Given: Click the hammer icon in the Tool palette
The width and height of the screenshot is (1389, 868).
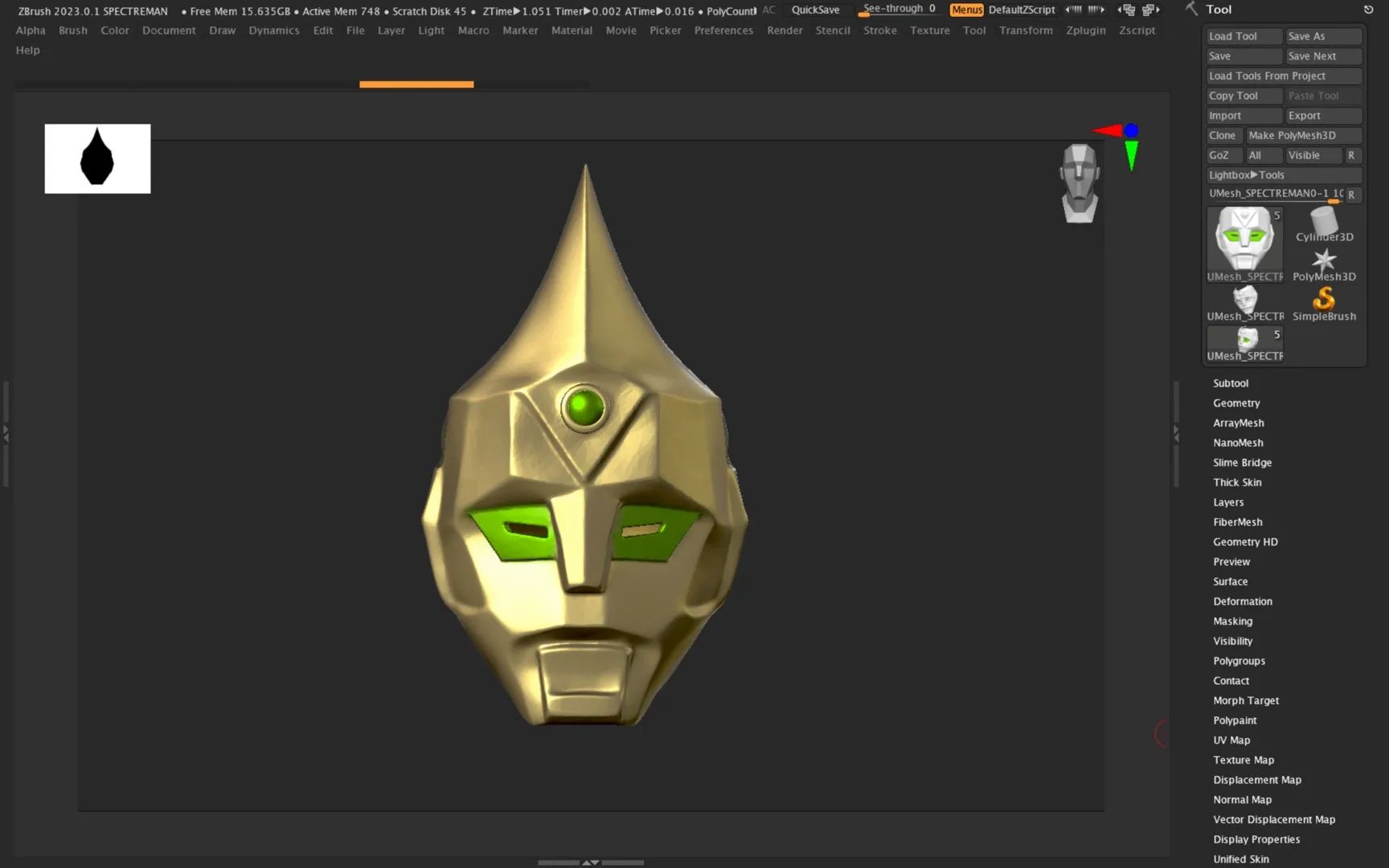Looking at the screenshot, I should coord(1190,9).
